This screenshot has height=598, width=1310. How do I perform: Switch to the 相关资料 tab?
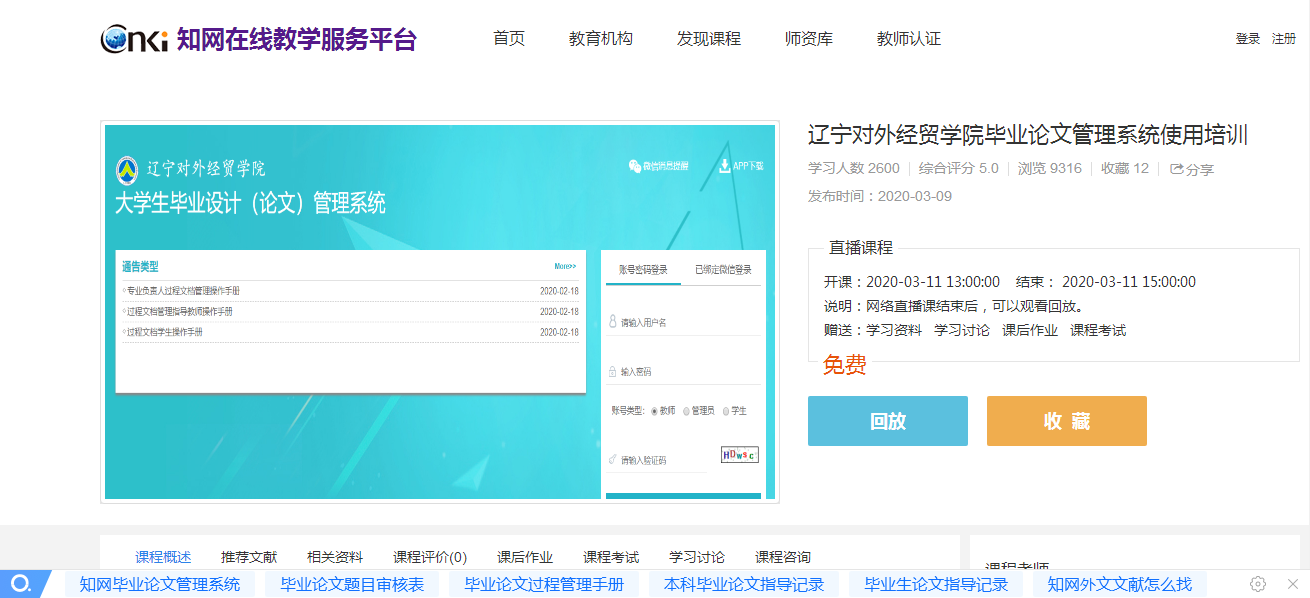point(335,557)
